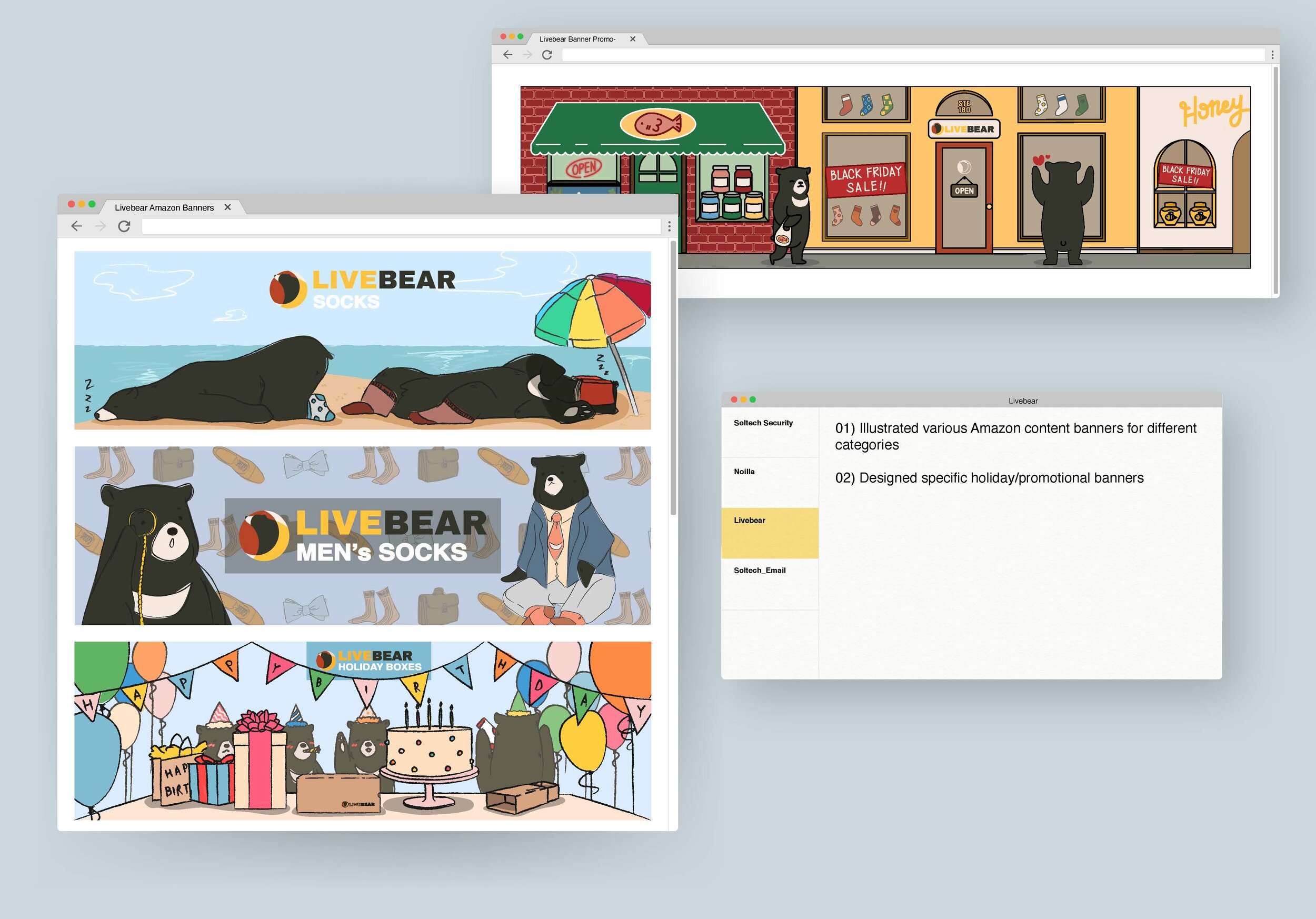Screen dimensions: 1316x919
Task: Minimize the Livebear Banner Promo window
Action: (512, 36)
